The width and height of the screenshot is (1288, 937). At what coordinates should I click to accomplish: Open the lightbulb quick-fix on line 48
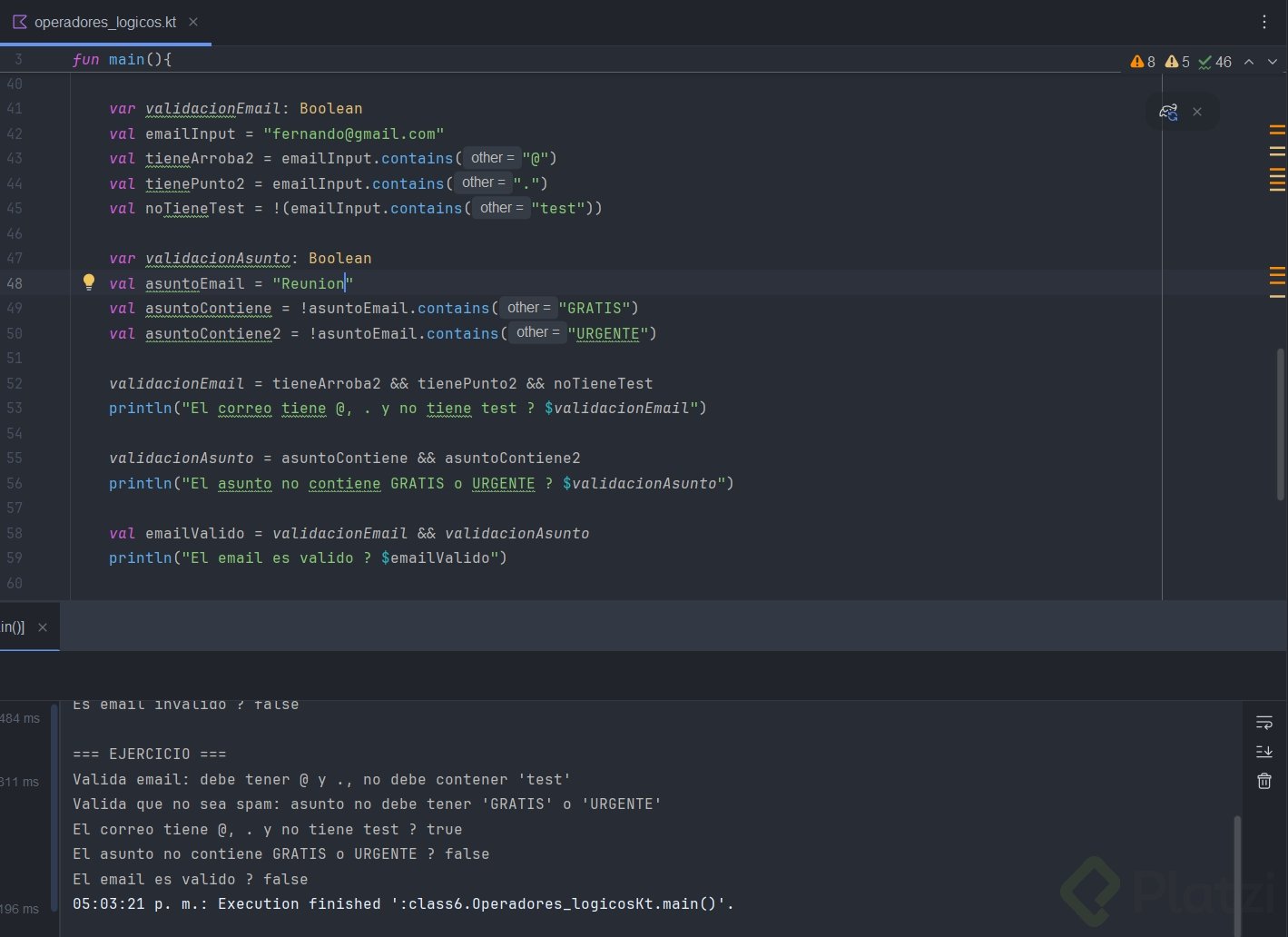tap(89, 282)
